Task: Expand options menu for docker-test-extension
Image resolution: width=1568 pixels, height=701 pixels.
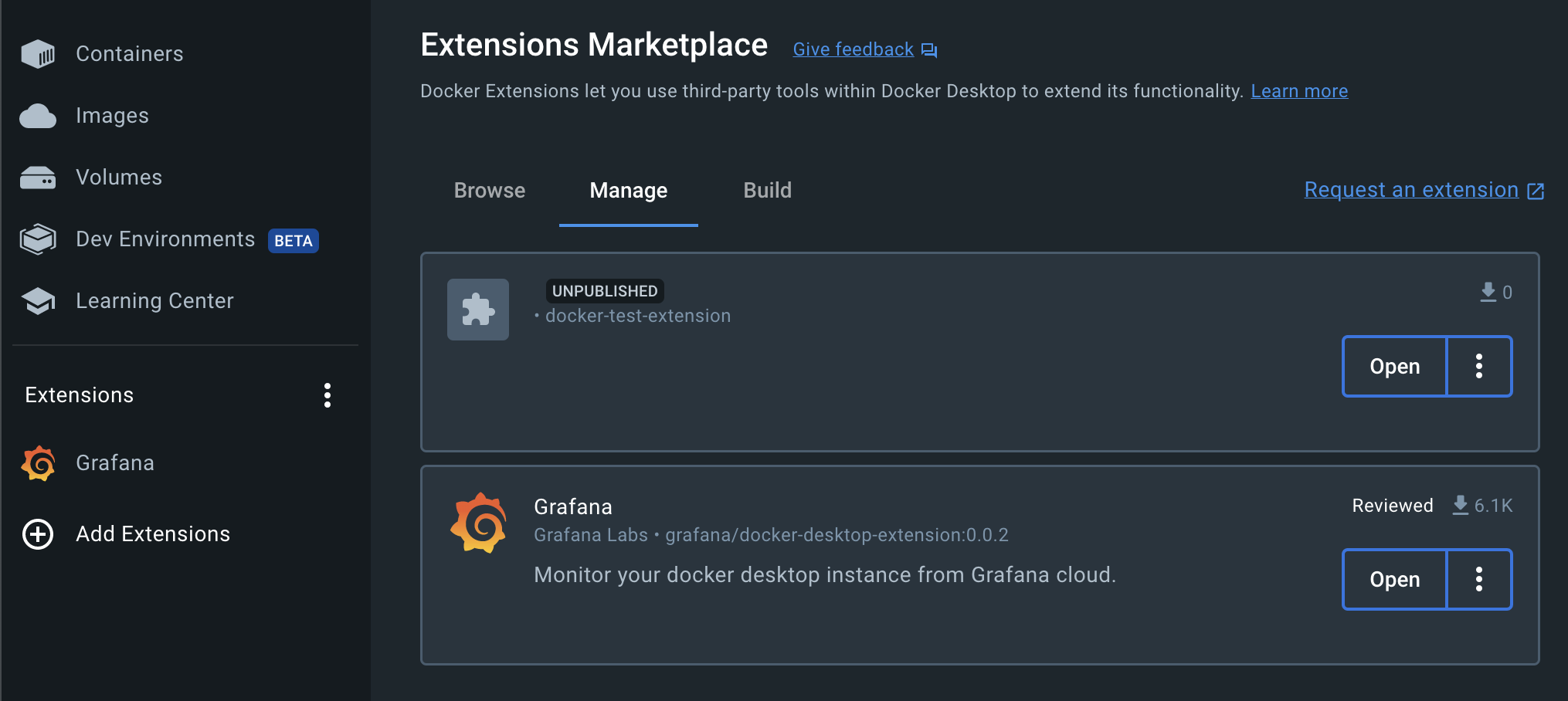Action: pyautogui.click(x=1478, y=366)
